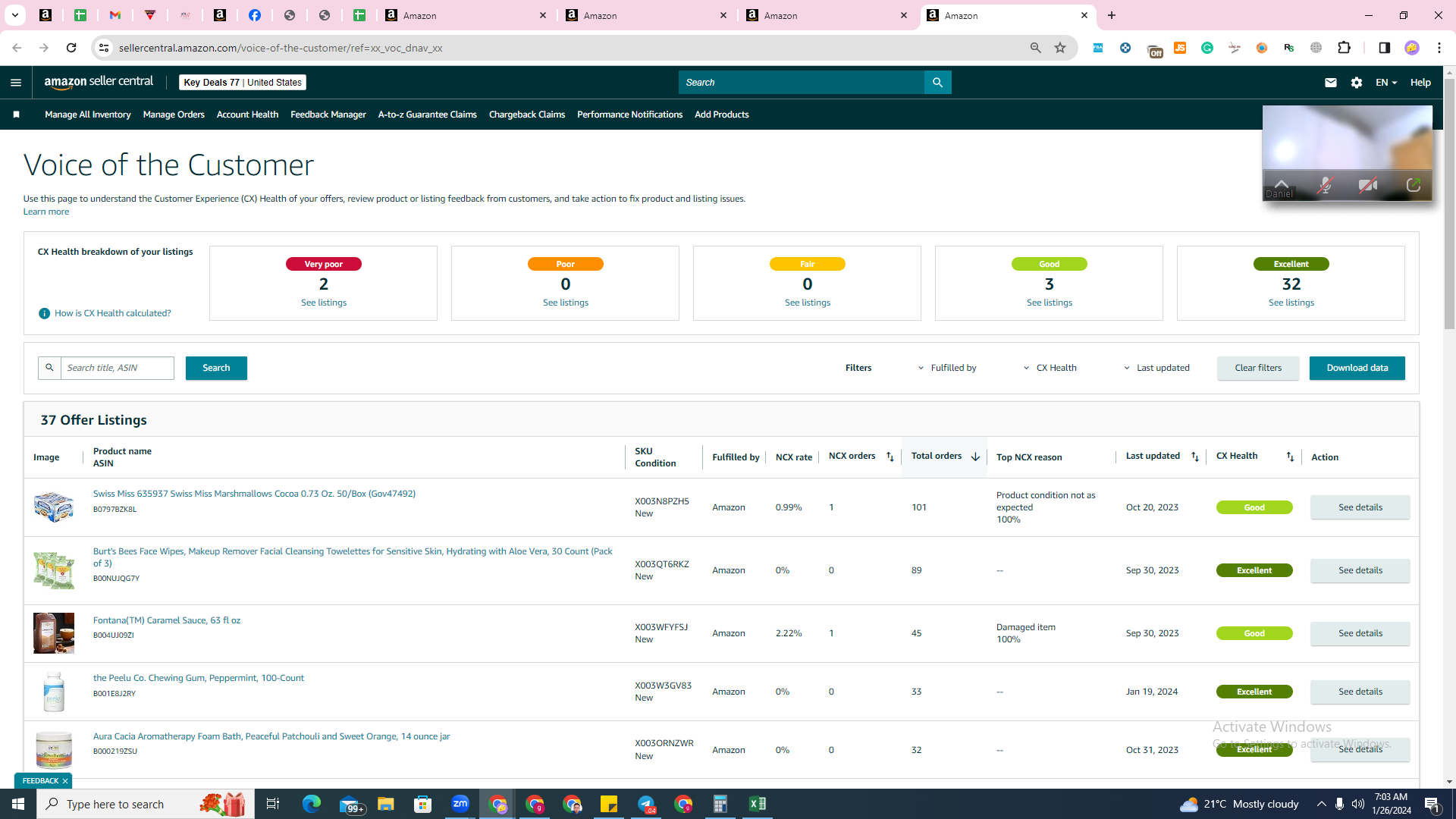1456x819 pixels.
Task: Open the browser Extensions puzzle icon
Action: click(x=1345, y=48)
